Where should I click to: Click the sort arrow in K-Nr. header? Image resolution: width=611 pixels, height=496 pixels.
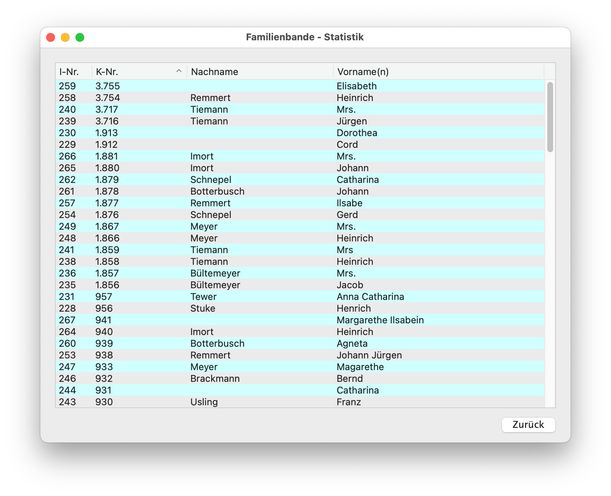(179, 72)
